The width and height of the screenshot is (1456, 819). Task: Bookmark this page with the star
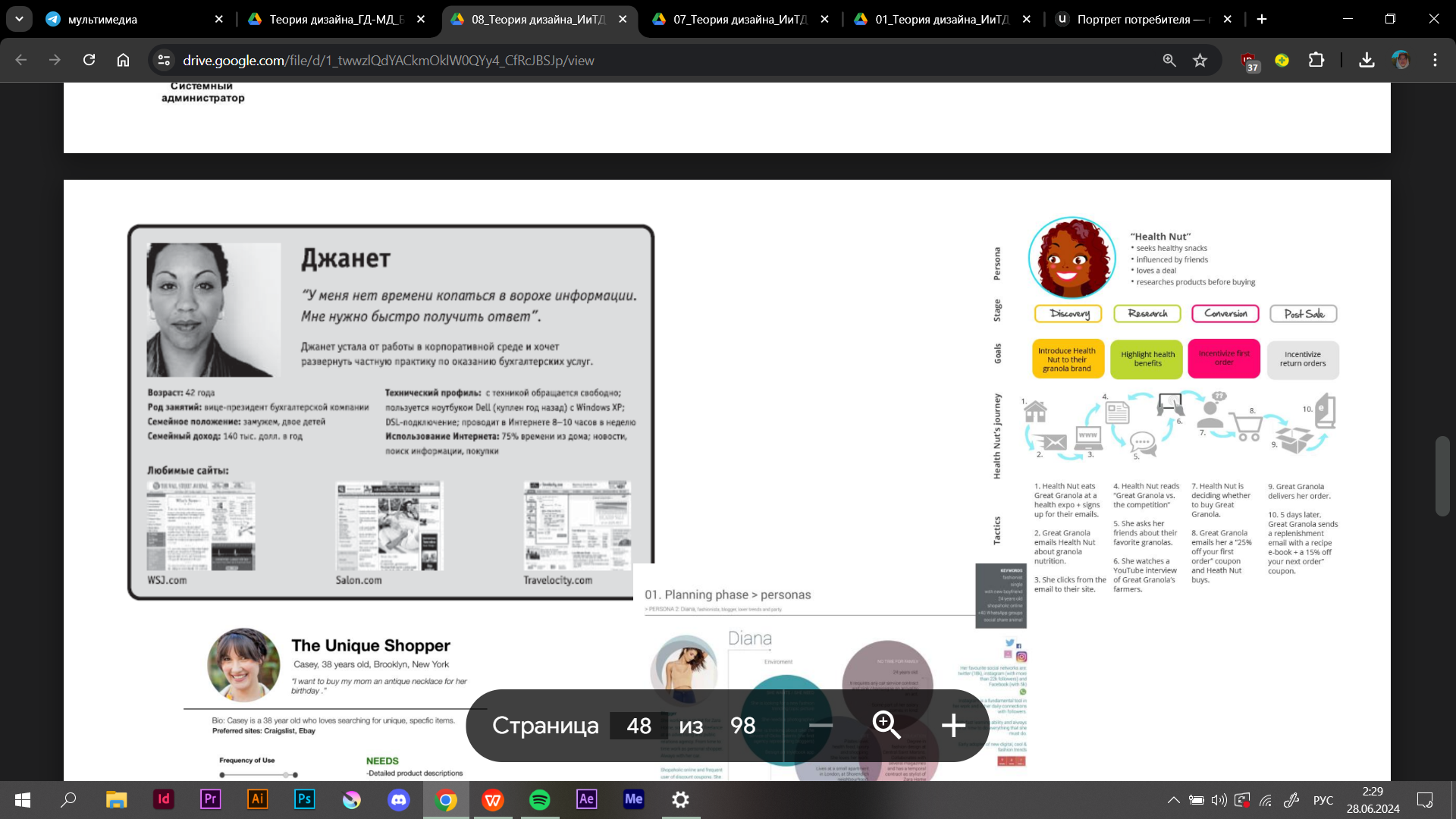click(x=1200, y=60)
